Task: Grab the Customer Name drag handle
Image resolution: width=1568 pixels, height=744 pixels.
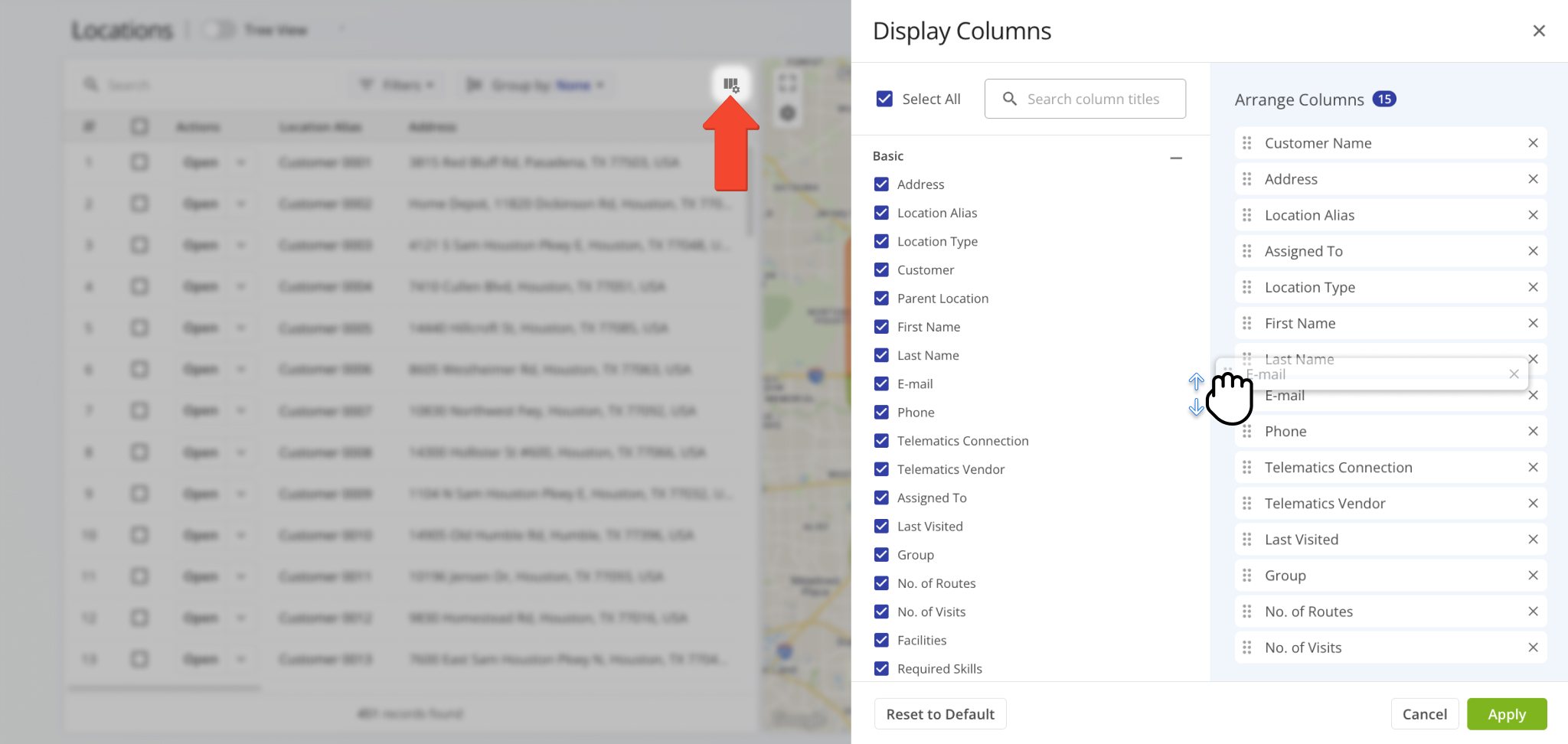Action: [1247, 143]
